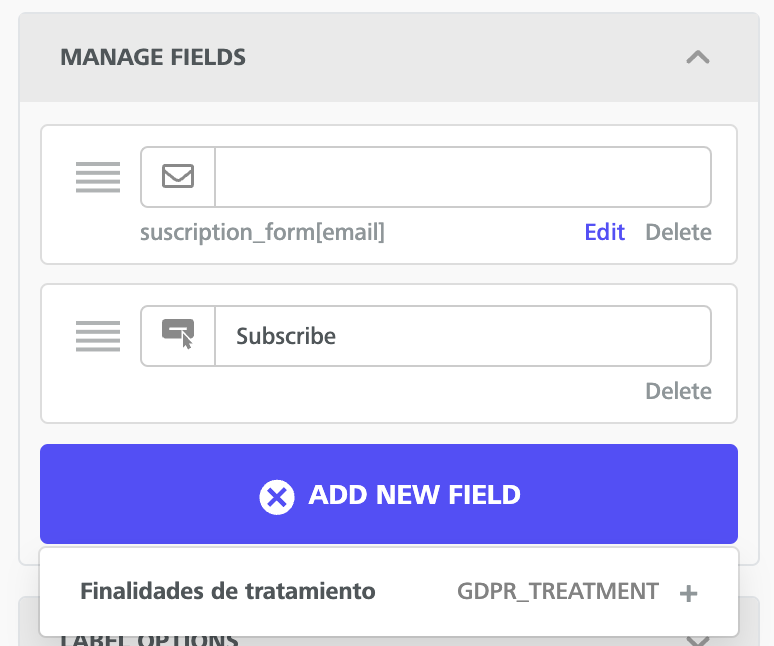Grab the Subscribe button drag handle
This screenshot has height=646, width=774.
[x=98, y=336]
